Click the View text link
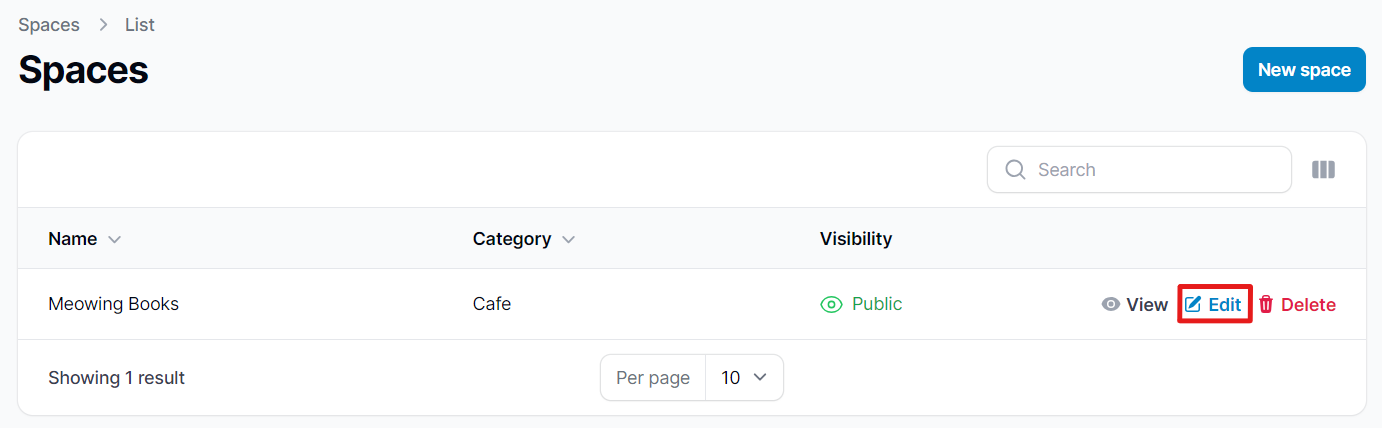The width and height of the screenshot is (1382, 428). click(x=1147, y=305)
